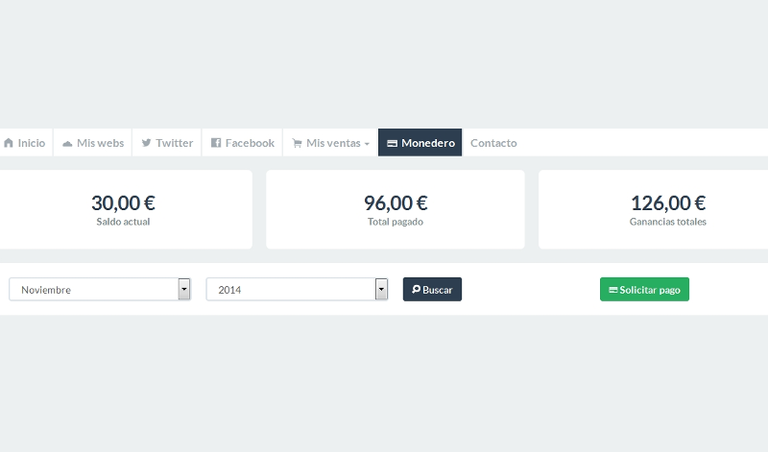Screen dimensions: 768x452
Task: Click the Twitter bird icon
Action: (146, 143)
